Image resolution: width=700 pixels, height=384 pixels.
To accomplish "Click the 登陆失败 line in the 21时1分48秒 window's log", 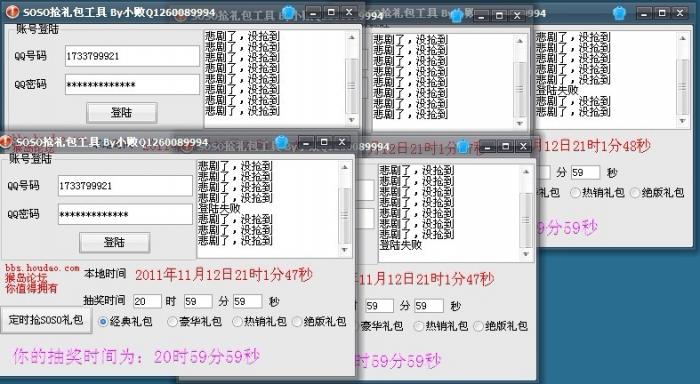I will coord(557,90).
